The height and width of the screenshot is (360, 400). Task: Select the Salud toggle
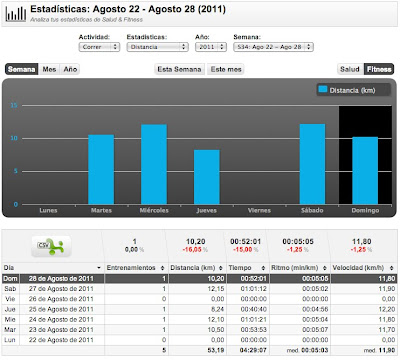350,69
